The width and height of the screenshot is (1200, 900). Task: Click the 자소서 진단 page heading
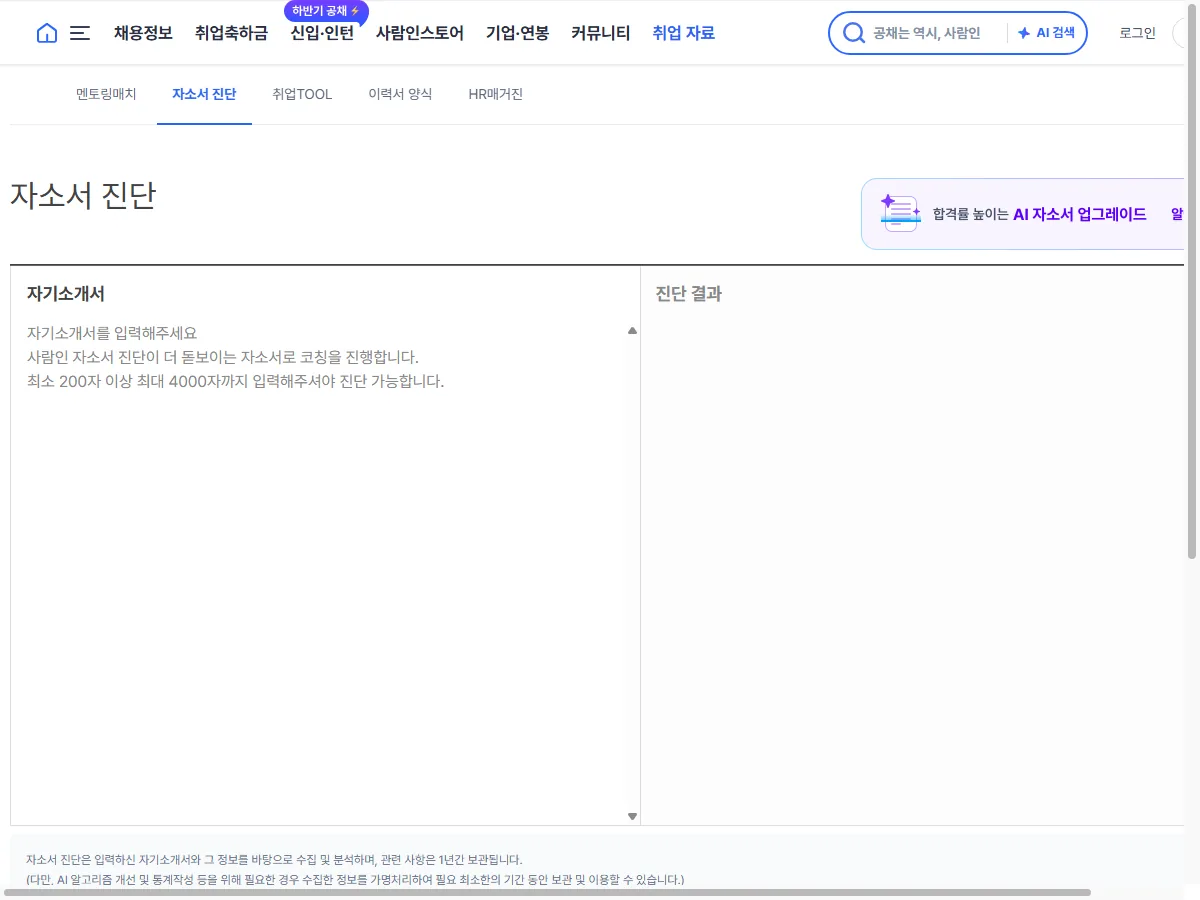(83, 195)
